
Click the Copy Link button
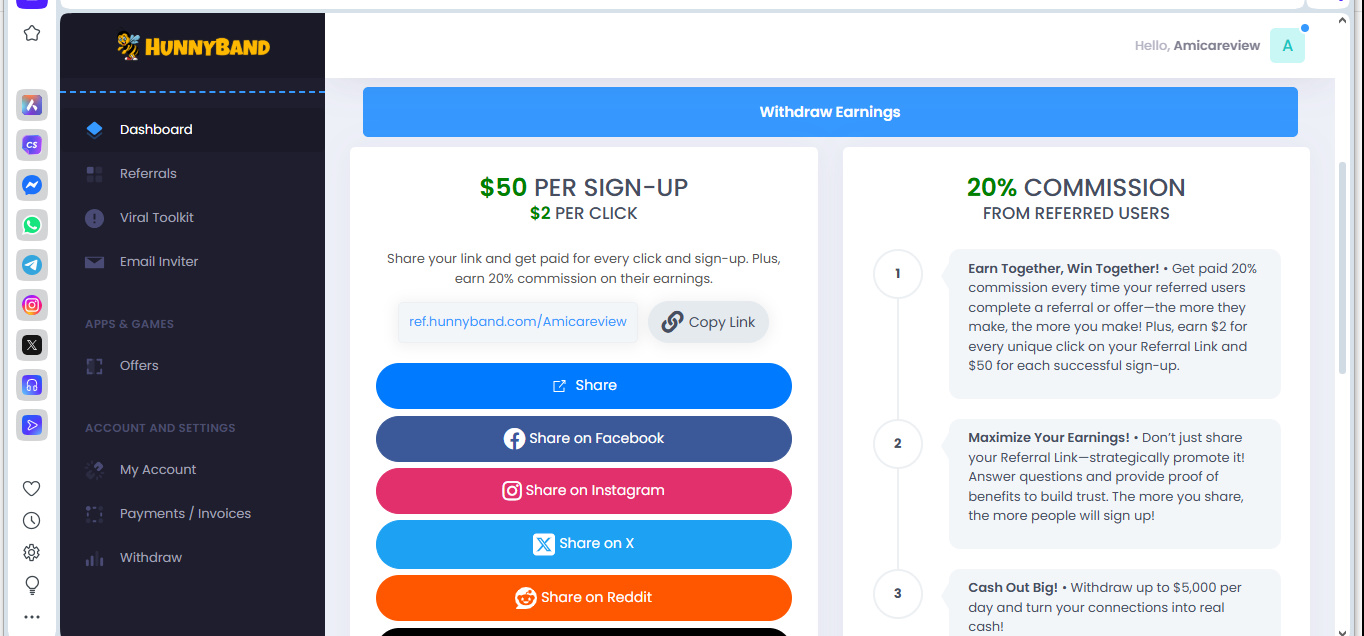[709, 322]
